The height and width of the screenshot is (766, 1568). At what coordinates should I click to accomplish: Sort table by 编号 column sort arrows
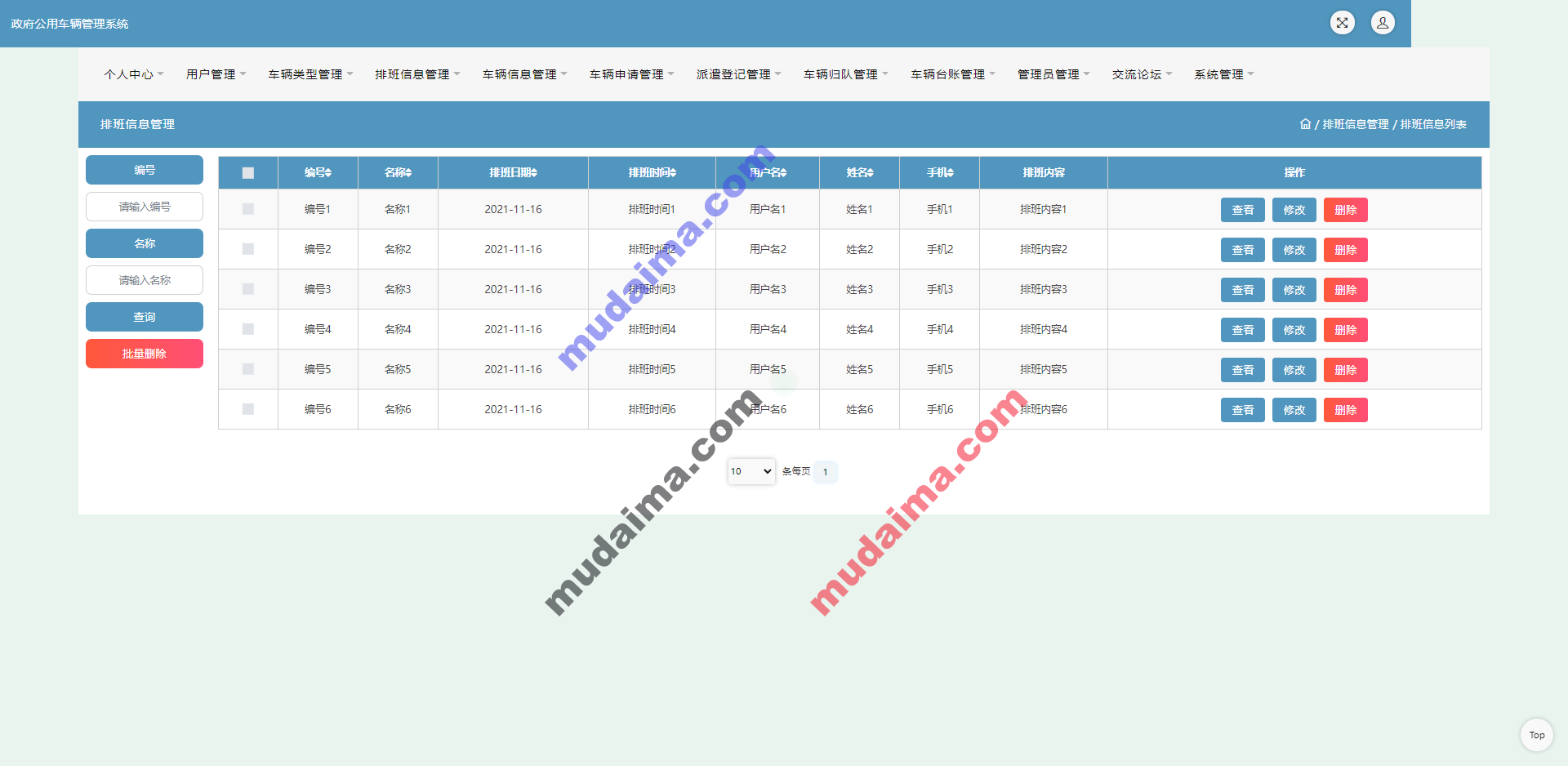328,172
